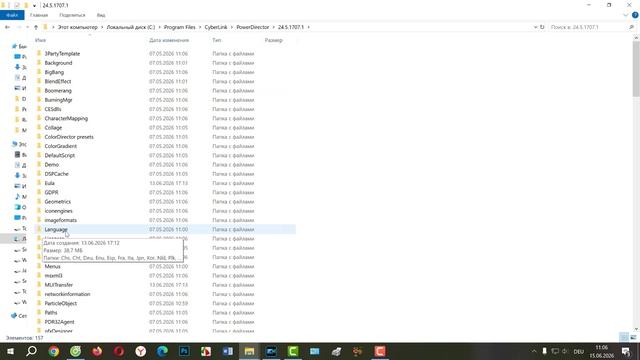The image size is (640, 360).
Task: Navigate to Program Files in breadcrumb
Action: click(180, 27)
